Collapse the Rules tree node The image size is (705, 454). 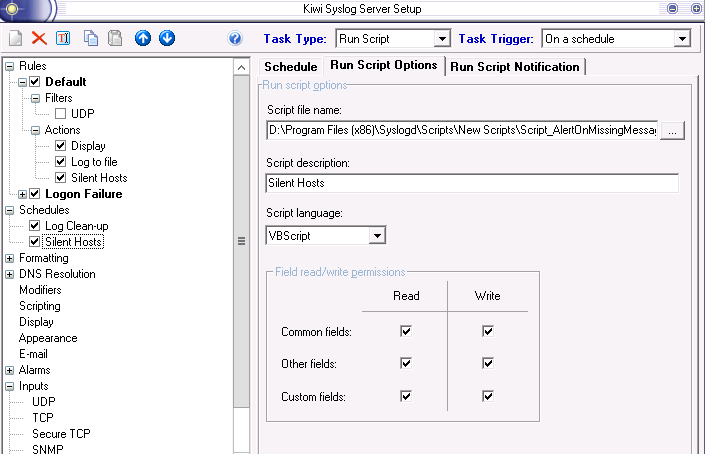[9, 67]
